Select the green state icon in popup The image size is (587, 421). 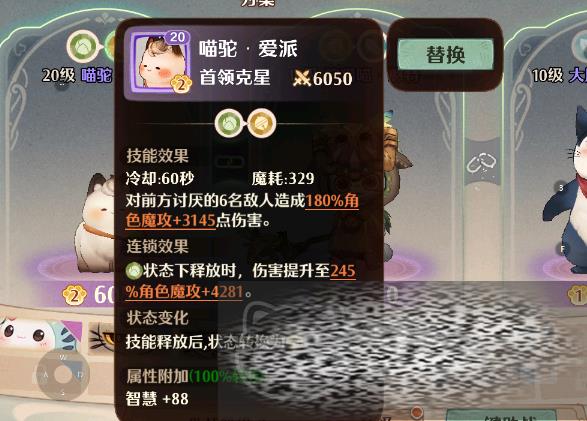click(229, 123)
